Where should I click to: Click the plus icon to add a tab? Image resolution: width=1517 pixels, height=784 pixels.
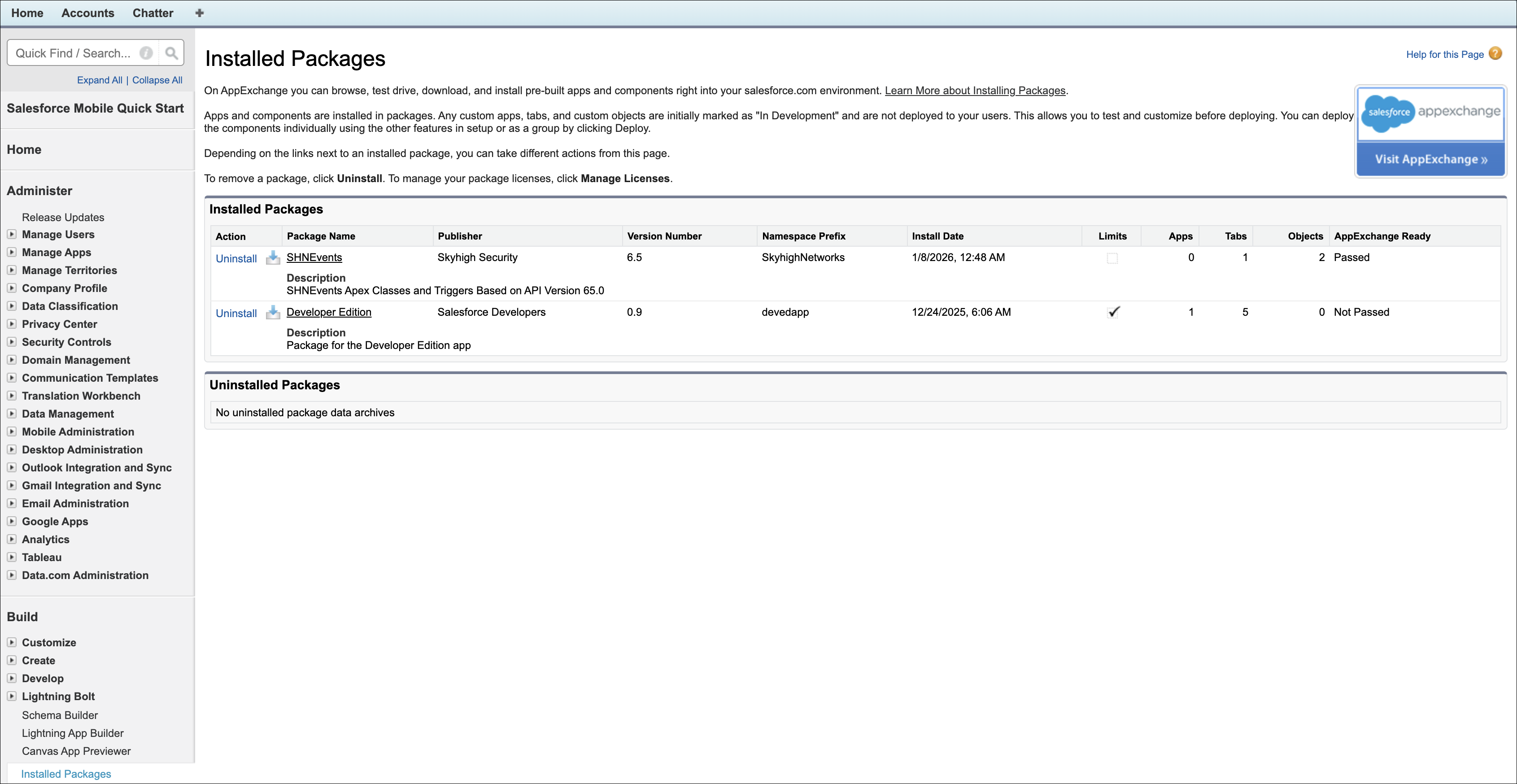[x=200, y=13]
